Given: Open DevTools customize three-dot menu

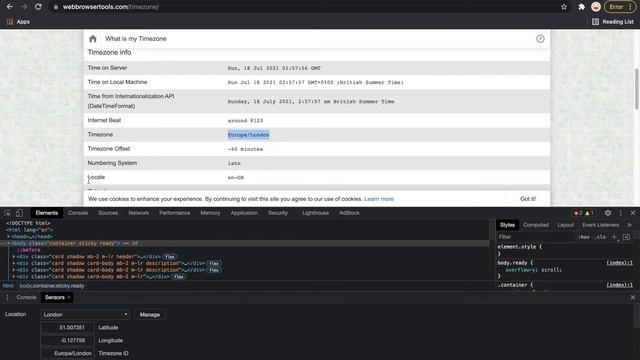Looking at the screenshot, I should 620,213.
